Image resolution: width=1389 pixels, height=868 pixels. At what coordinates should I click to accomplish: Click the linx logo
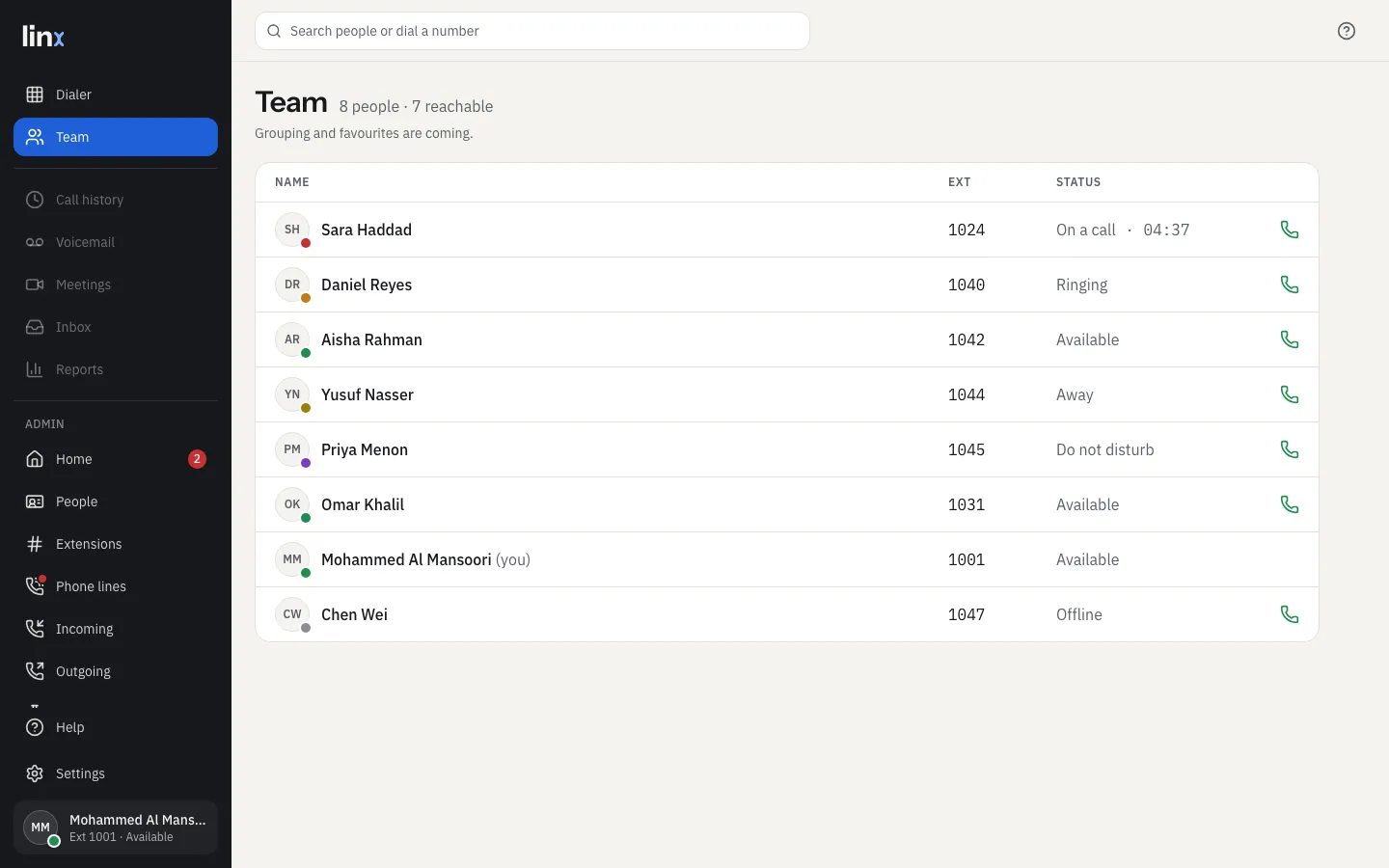coord(43,37)
